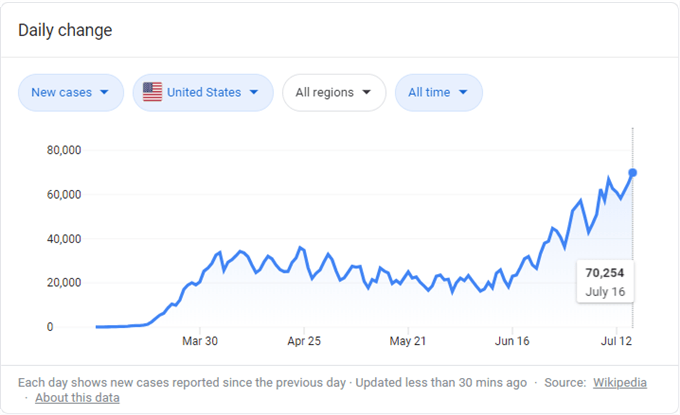The image size is (680, 415).
Task: Click the 70,254 July 16 tooltip
Action: click(605, 282)
